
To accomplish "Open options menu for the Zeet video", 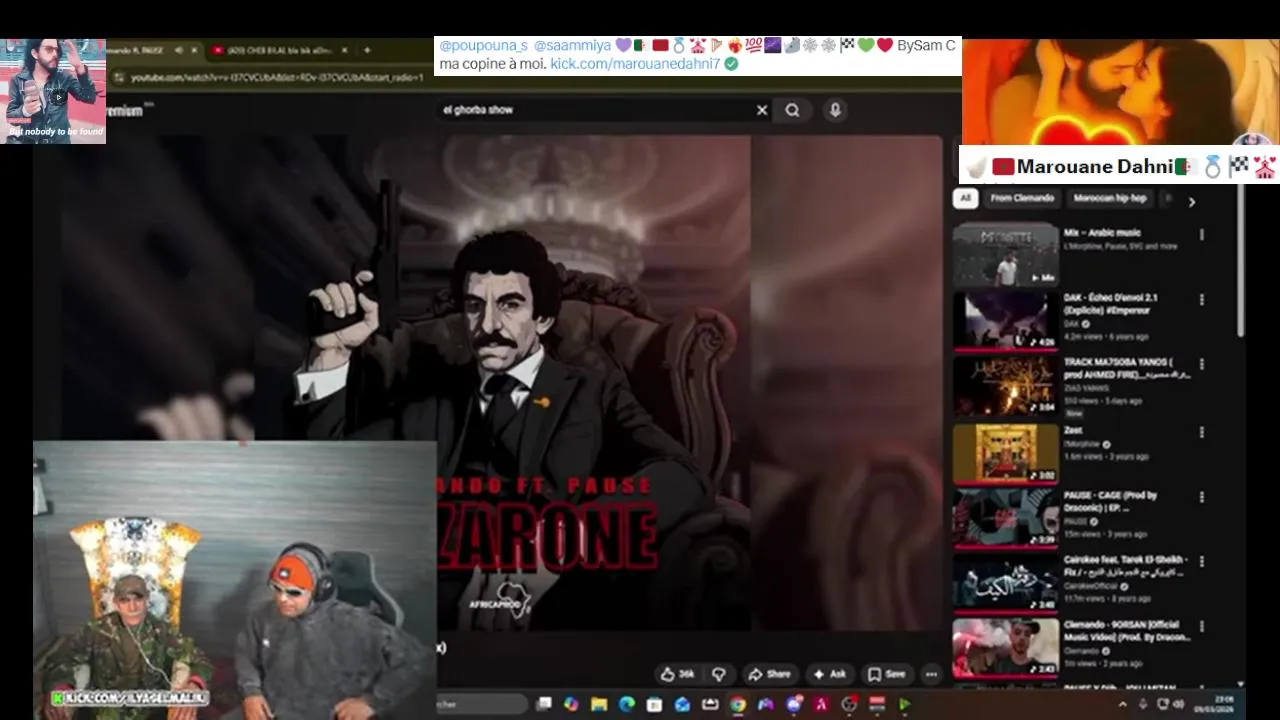I will point(1201,432).
